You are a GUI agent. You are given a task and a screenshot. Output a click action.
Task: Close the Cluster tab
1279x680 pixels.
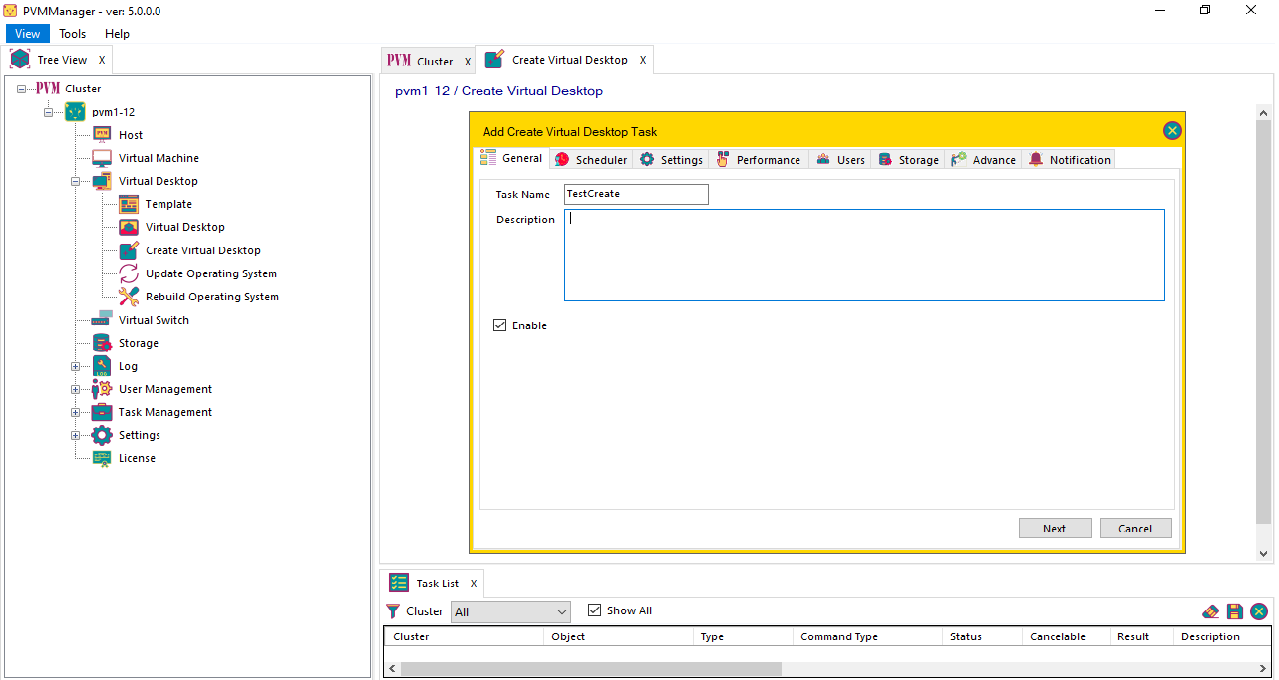467,62
